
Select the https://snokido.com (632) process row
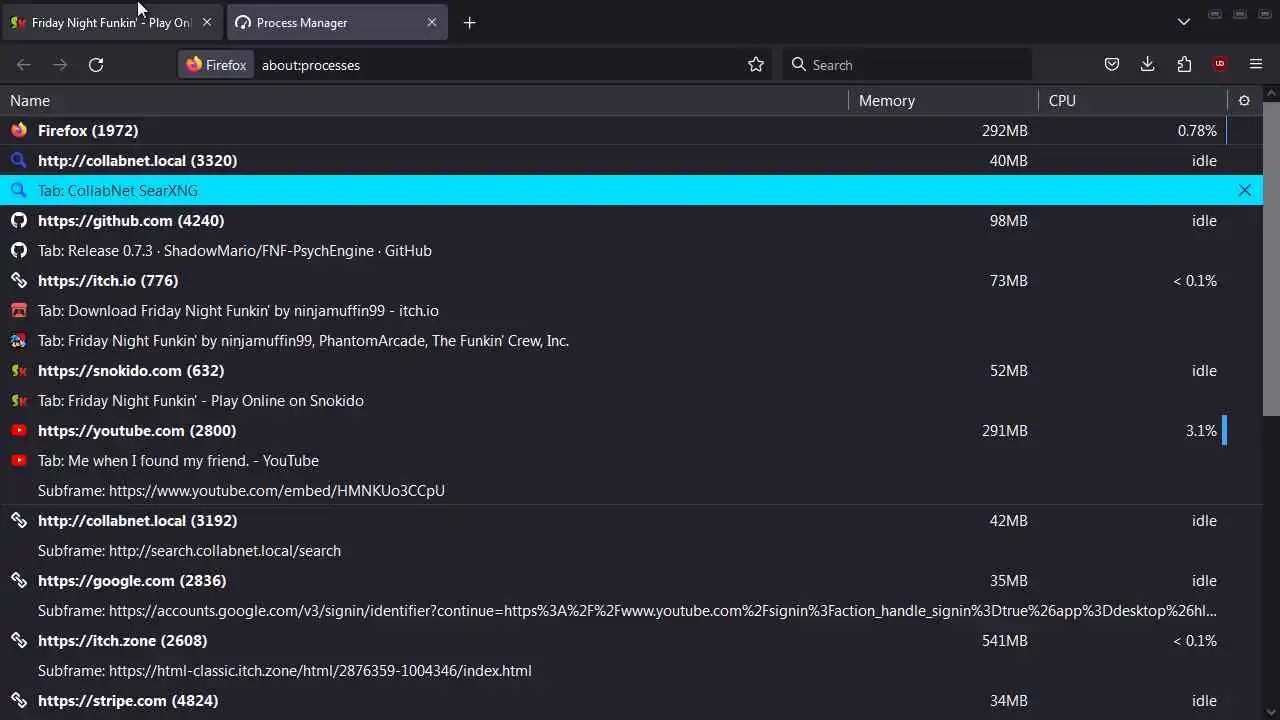click(x=631, y=370)
